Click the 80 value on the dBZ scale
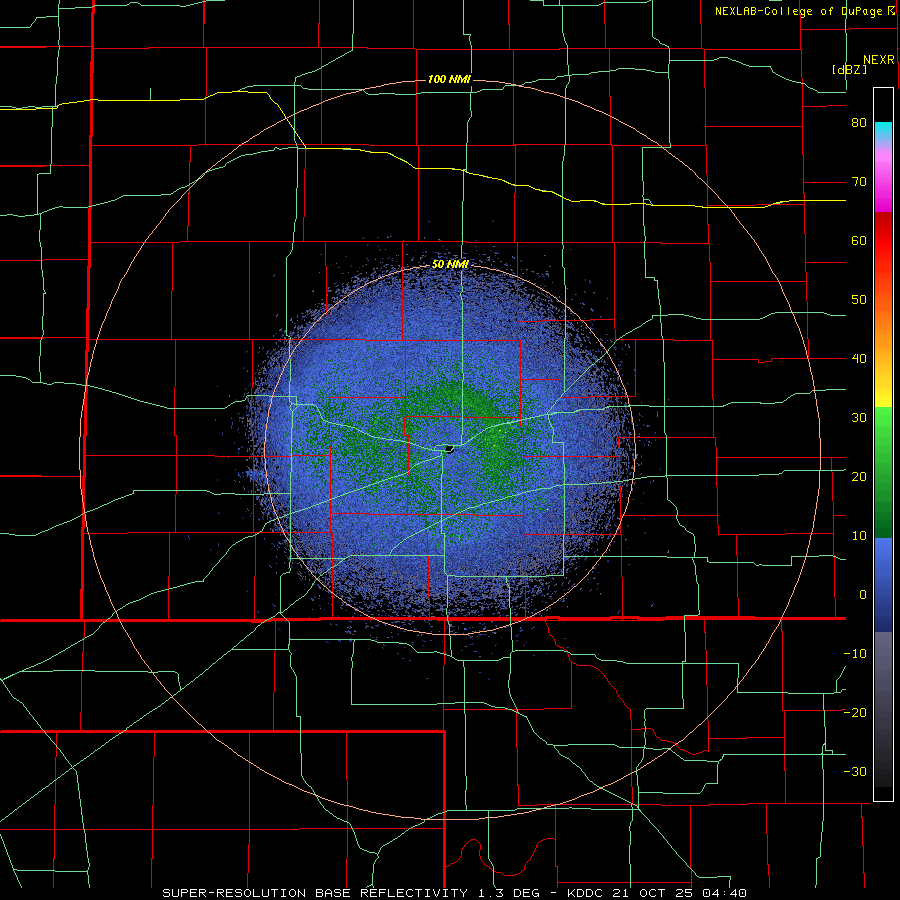This screenshot has height=900, width=900. tap(859, 123)
